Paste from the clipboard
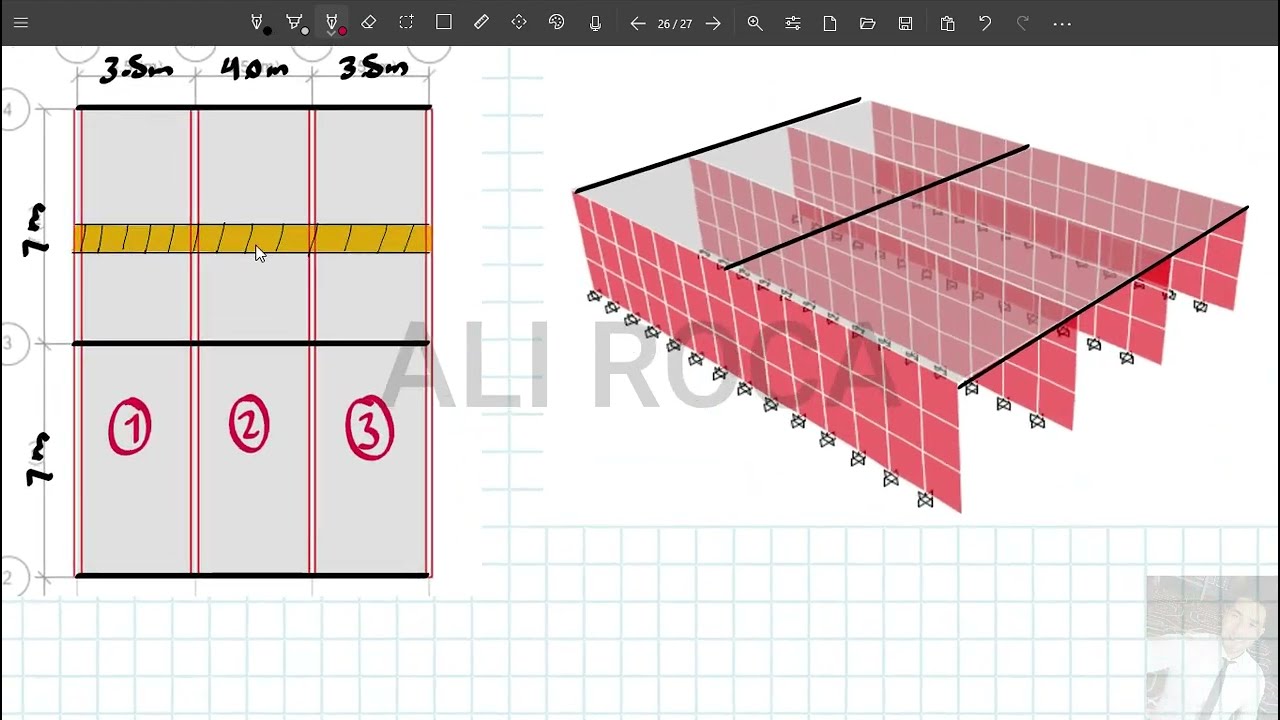The height and width of the screenshot is (720, 1280). [x=947, y=23]
